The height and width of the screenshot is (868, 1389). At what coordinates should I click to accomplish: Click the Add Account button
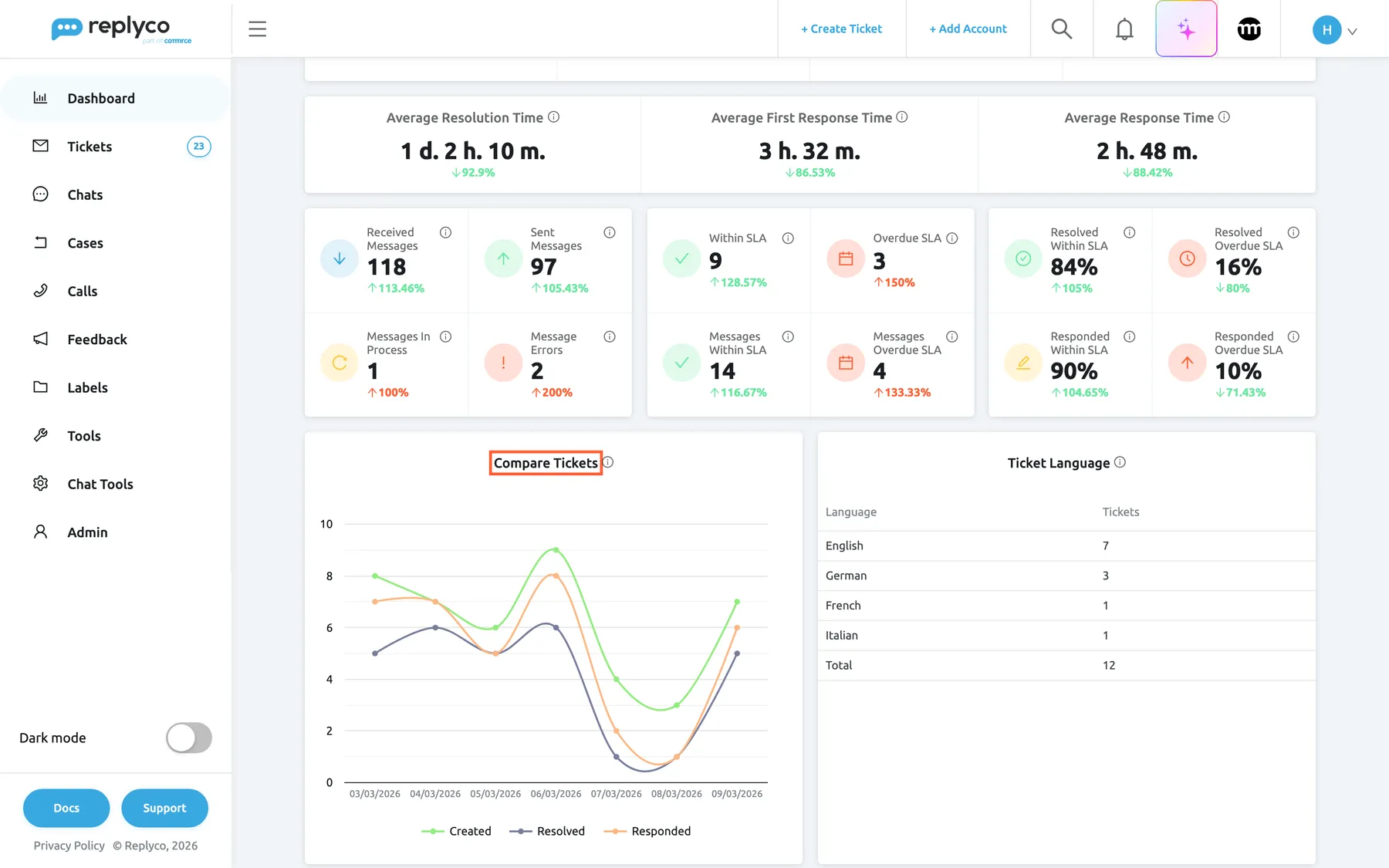click(x=968, y=29)
